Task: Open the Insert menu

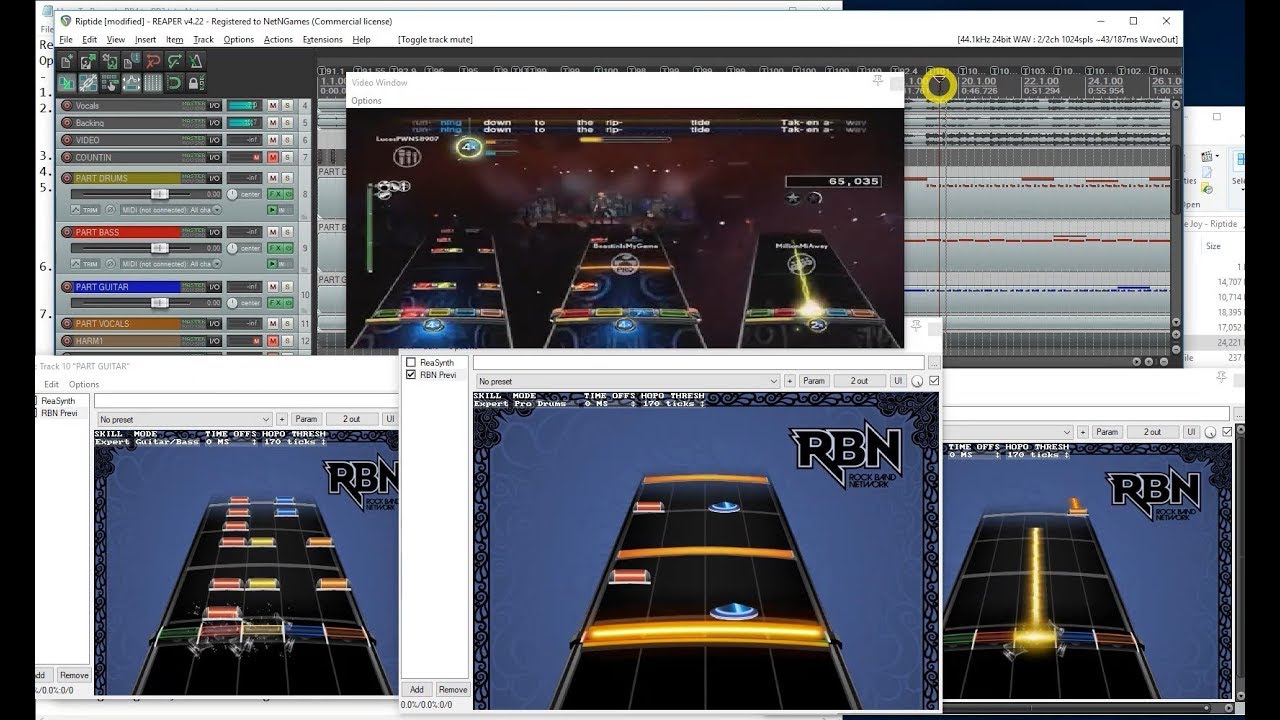Action: pyautogui.click(x=146, y=39)
